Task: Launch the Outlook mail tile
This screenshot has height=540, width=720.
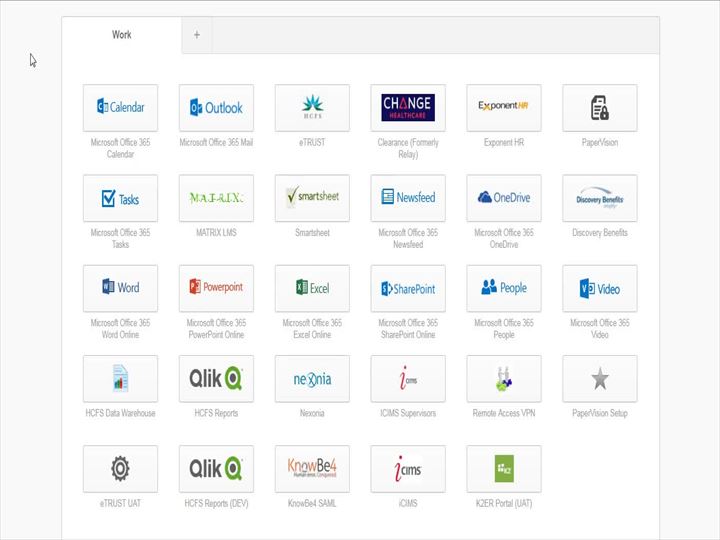Action: click(216, 107)
